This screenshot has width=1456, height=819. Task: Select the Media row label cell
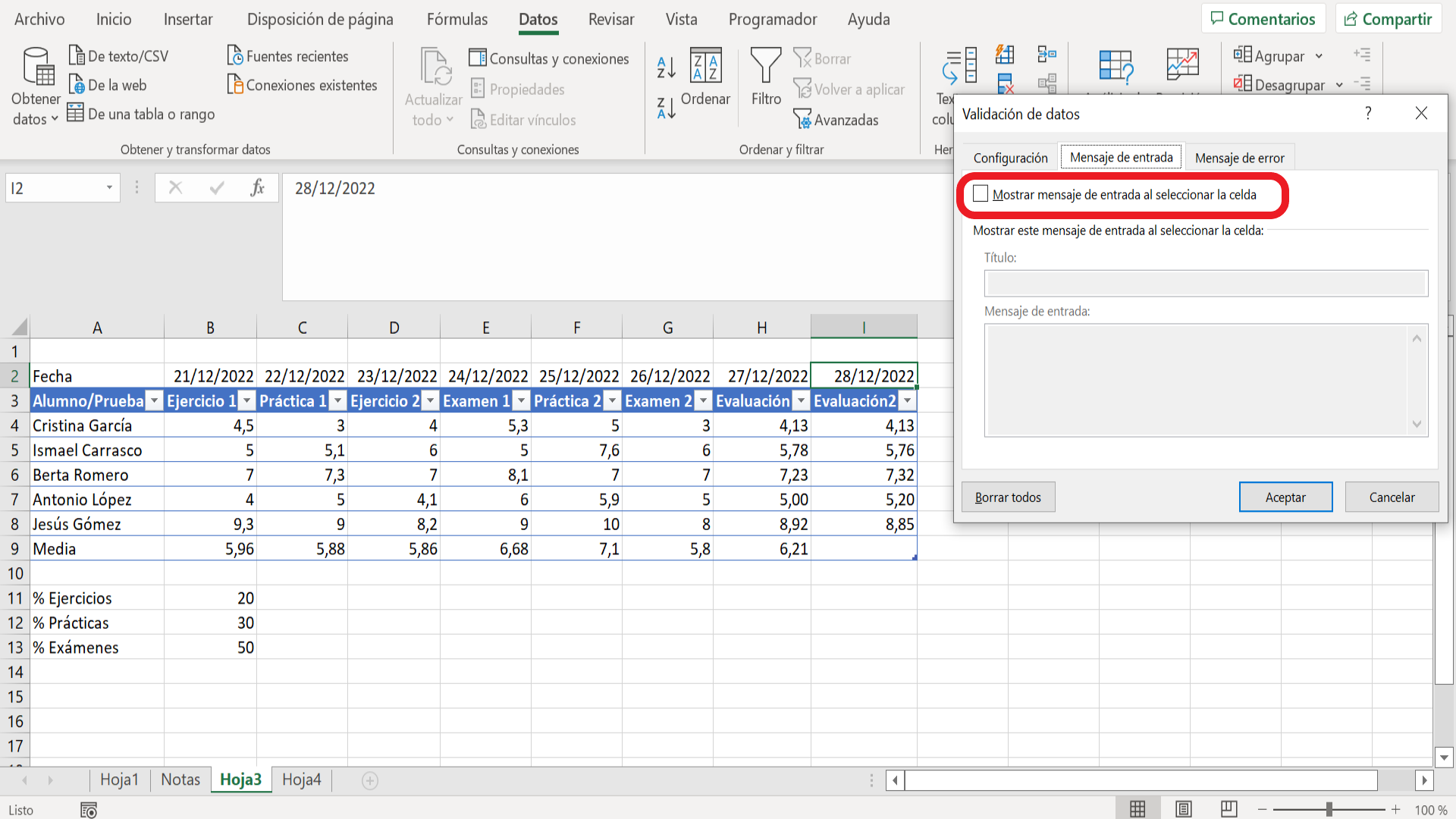(x=97, y=549)
